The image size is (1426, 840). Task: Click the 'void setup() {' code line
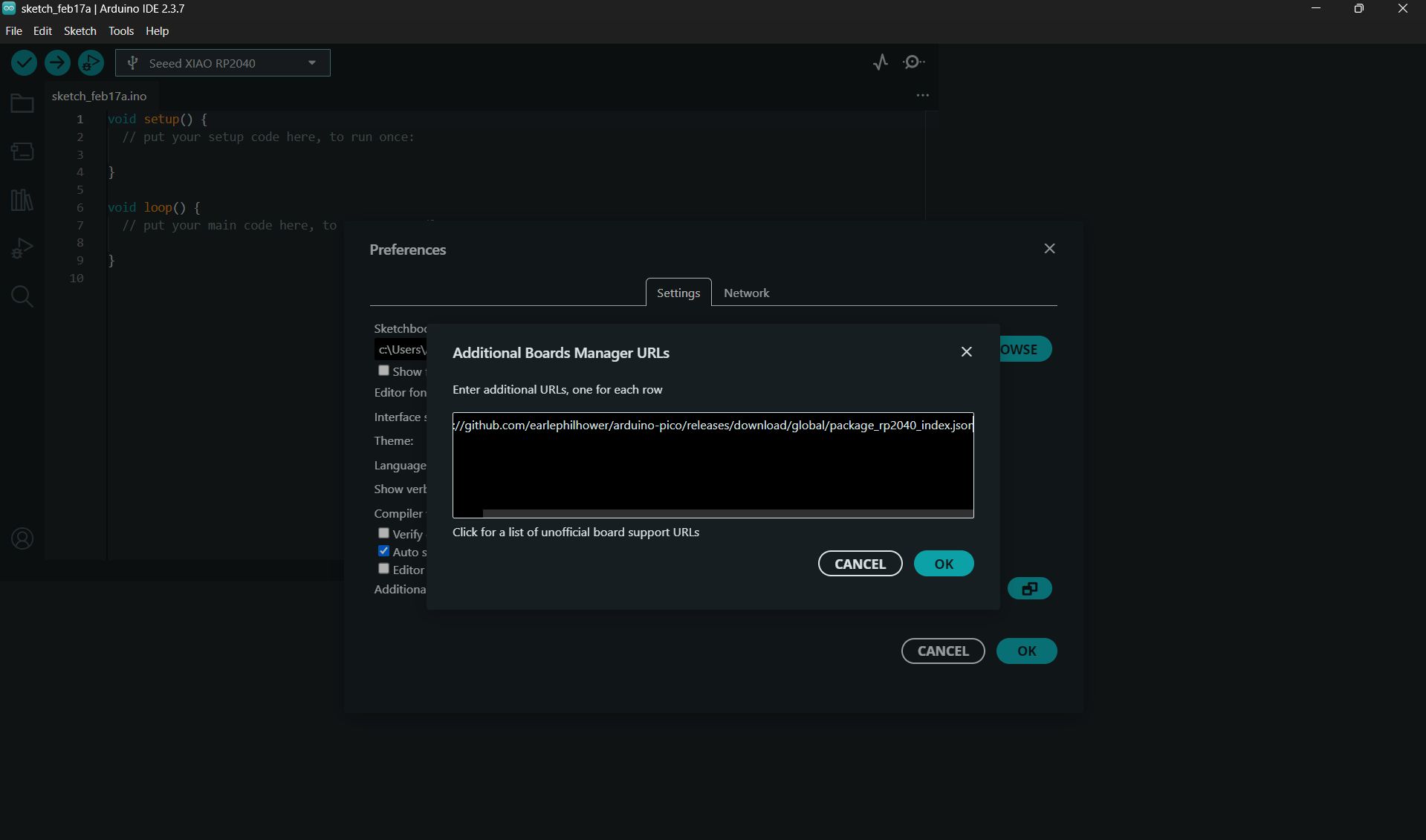158,120
